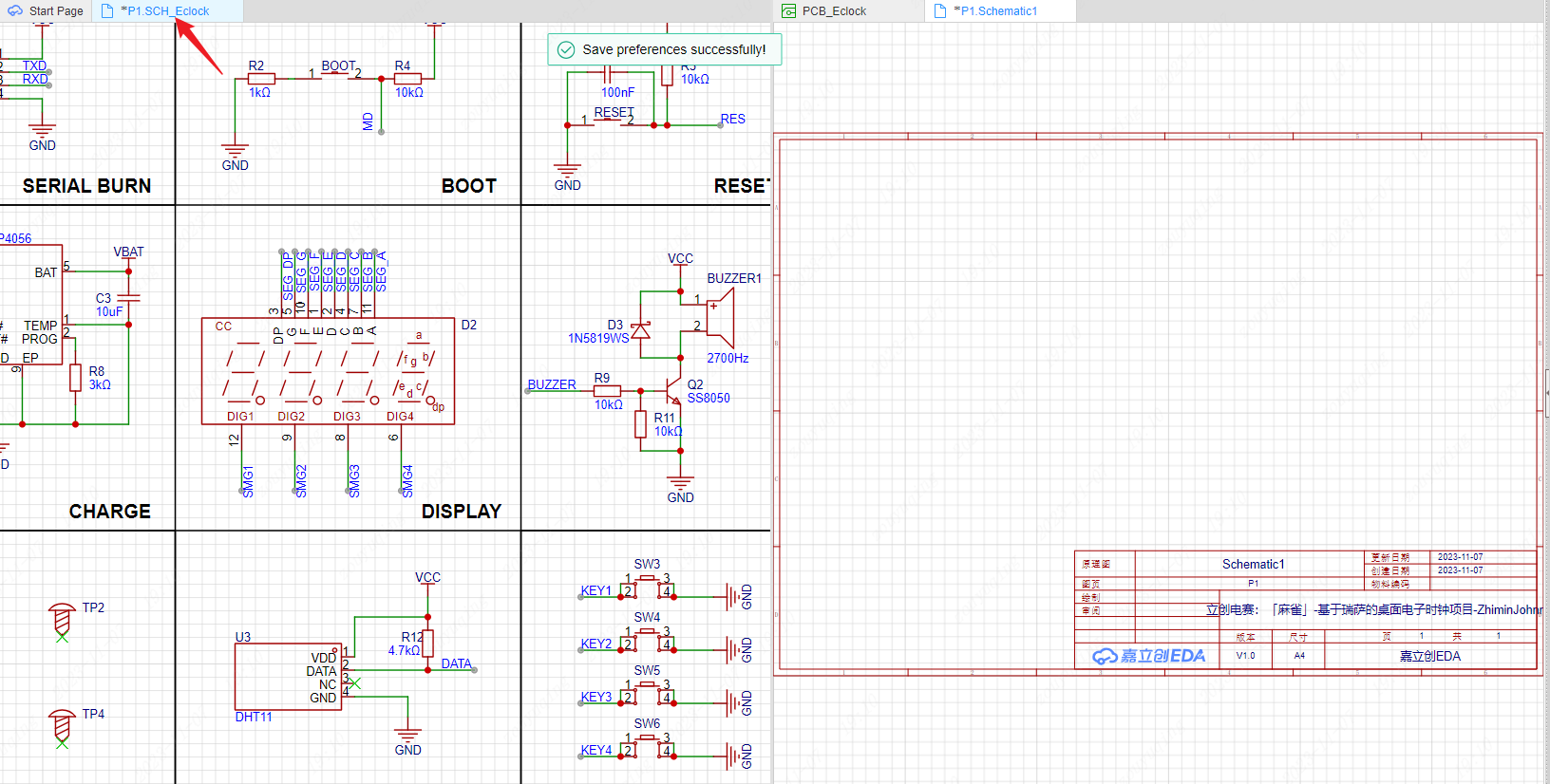Select the U3 DHT11 sensor component

click(288, 677)
